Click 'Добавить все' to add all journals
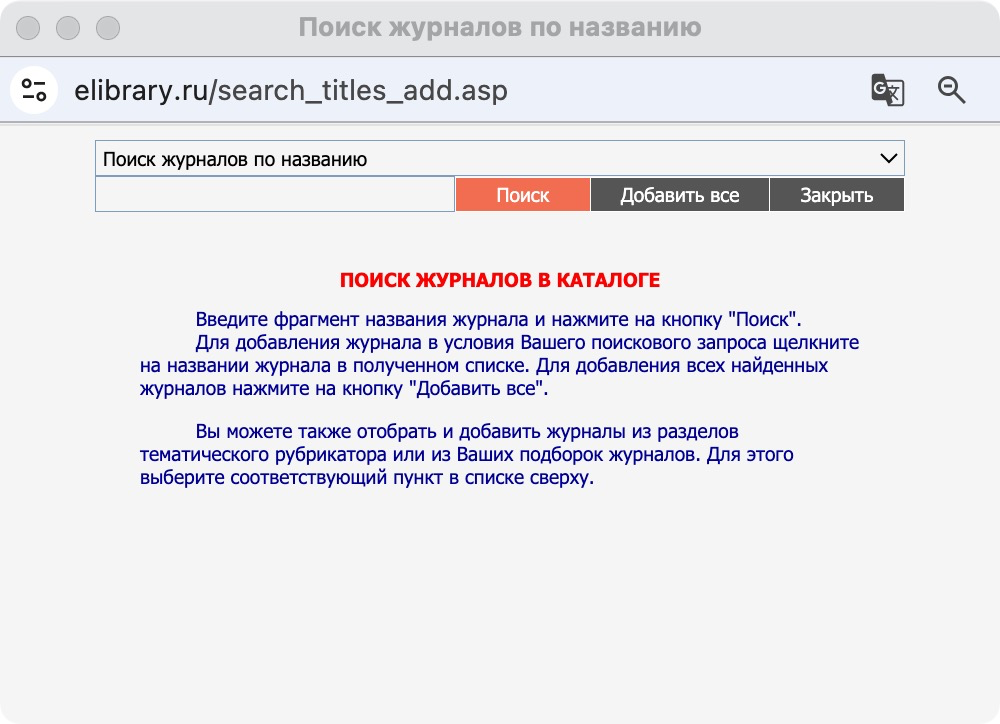The height and width of the screenshot is (724, 1000). pyautogui.click(x=680, y=194)
